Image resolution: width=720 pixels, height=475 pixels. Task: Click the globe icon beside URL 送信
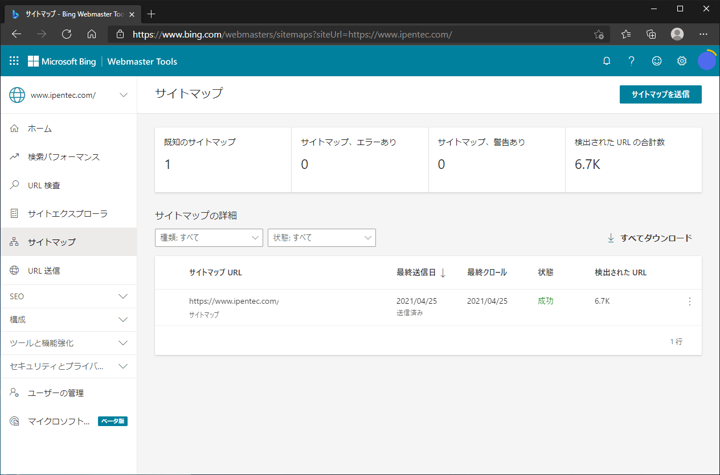click(14, 270)
